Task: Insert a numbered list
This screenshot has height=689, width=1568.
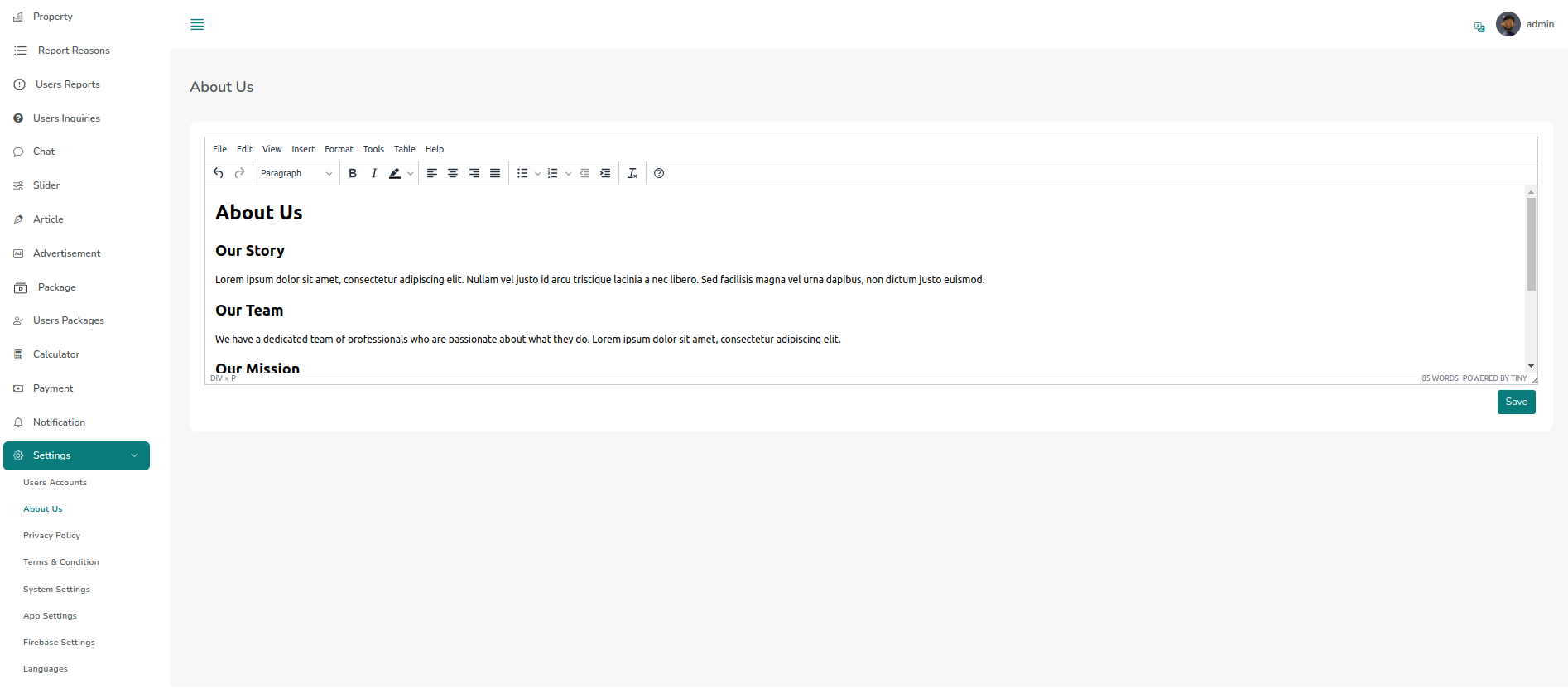Action: pyautogui.click(x=553, y=173)
